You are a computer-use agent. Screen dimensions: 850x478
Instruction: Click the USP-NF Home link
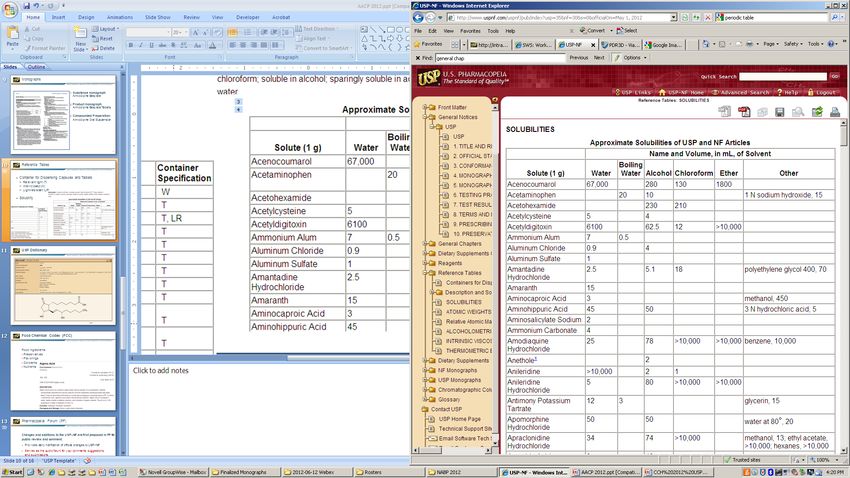pyautogui.click(x=681, y=93)
